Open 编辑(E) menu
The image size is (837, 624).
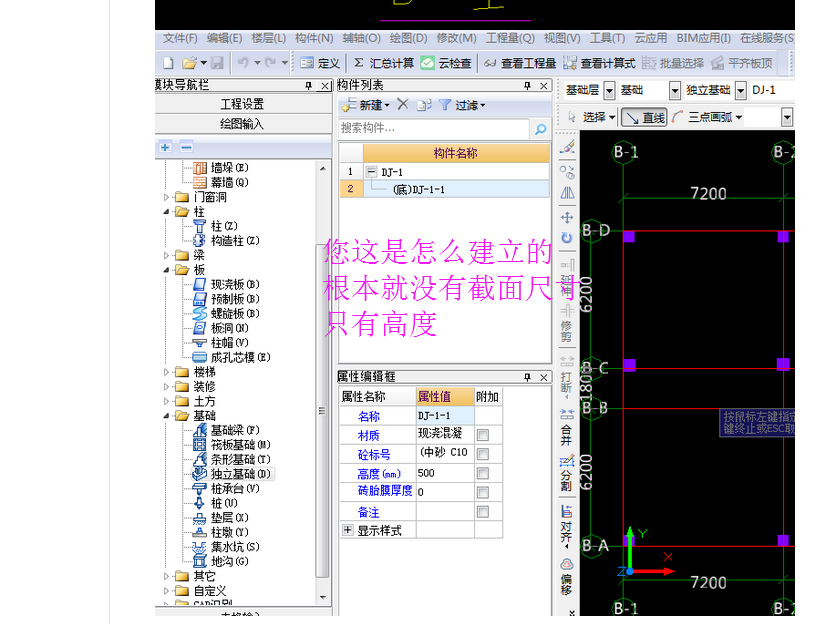[x=224, y=38]
